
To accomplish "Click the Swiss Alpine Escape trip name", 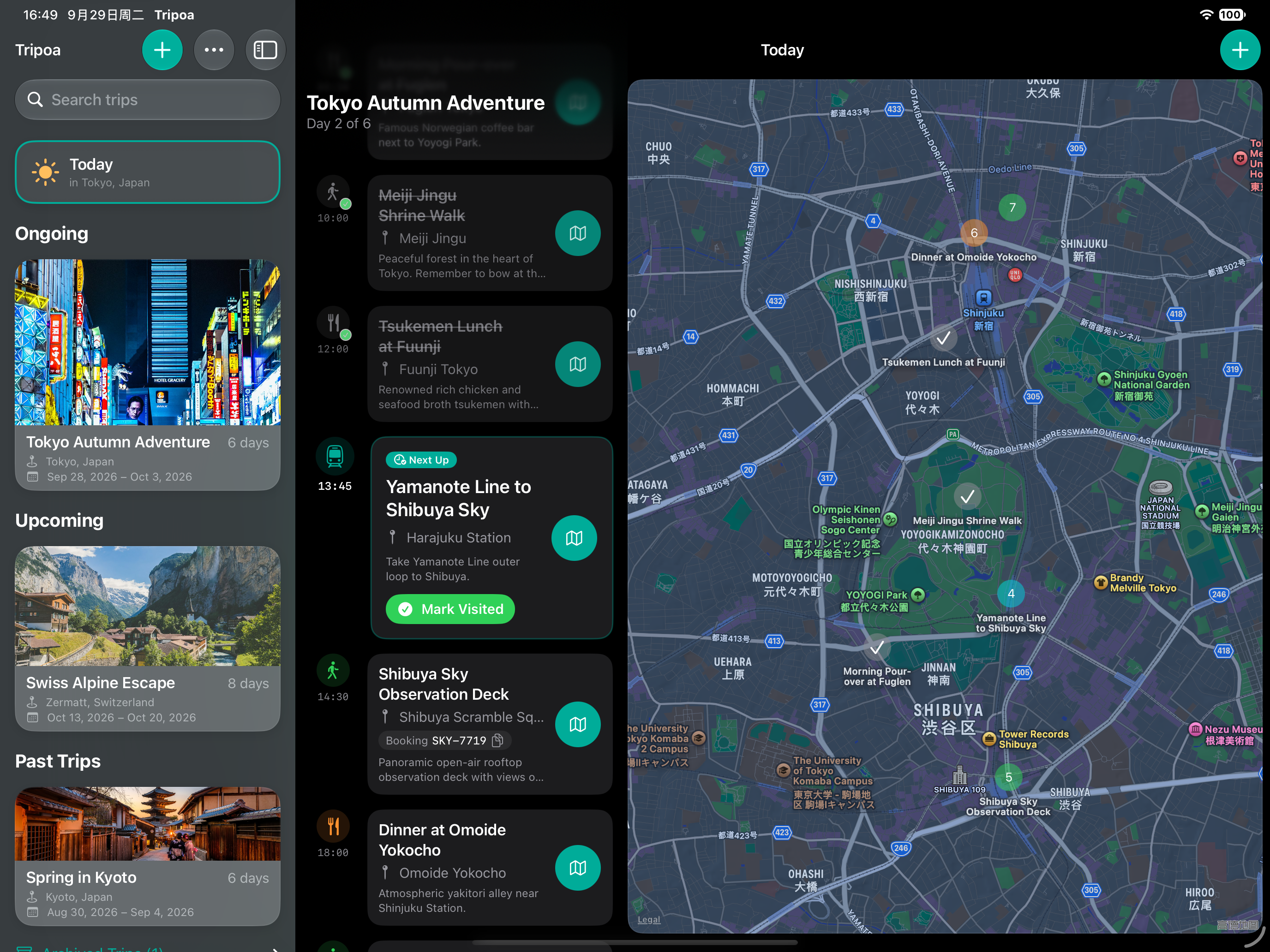I will (x=101, y=683).
